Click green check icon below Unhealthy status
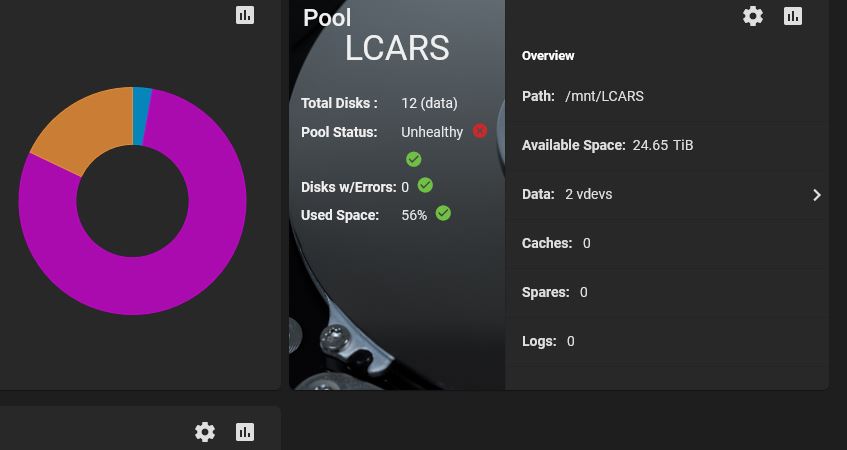 coord(414,159)
